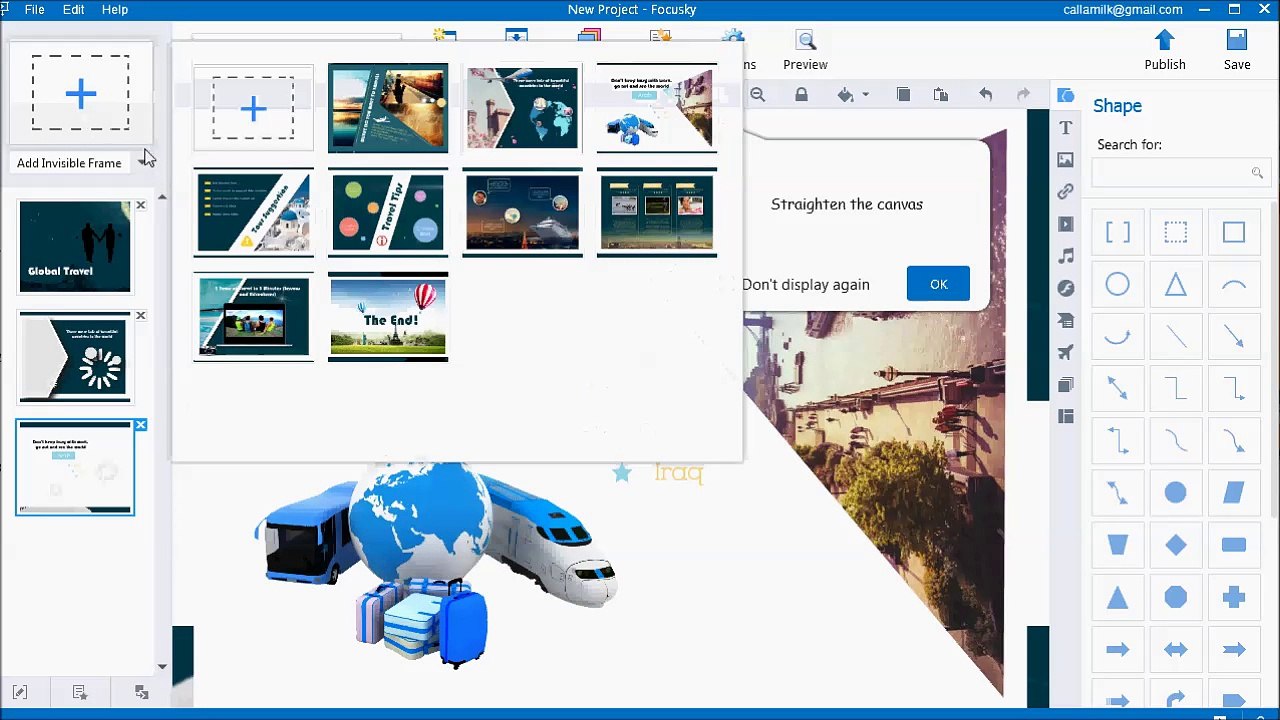
Task: Click Add Invisible Frame plus box
Action: (x=81, y=94)
